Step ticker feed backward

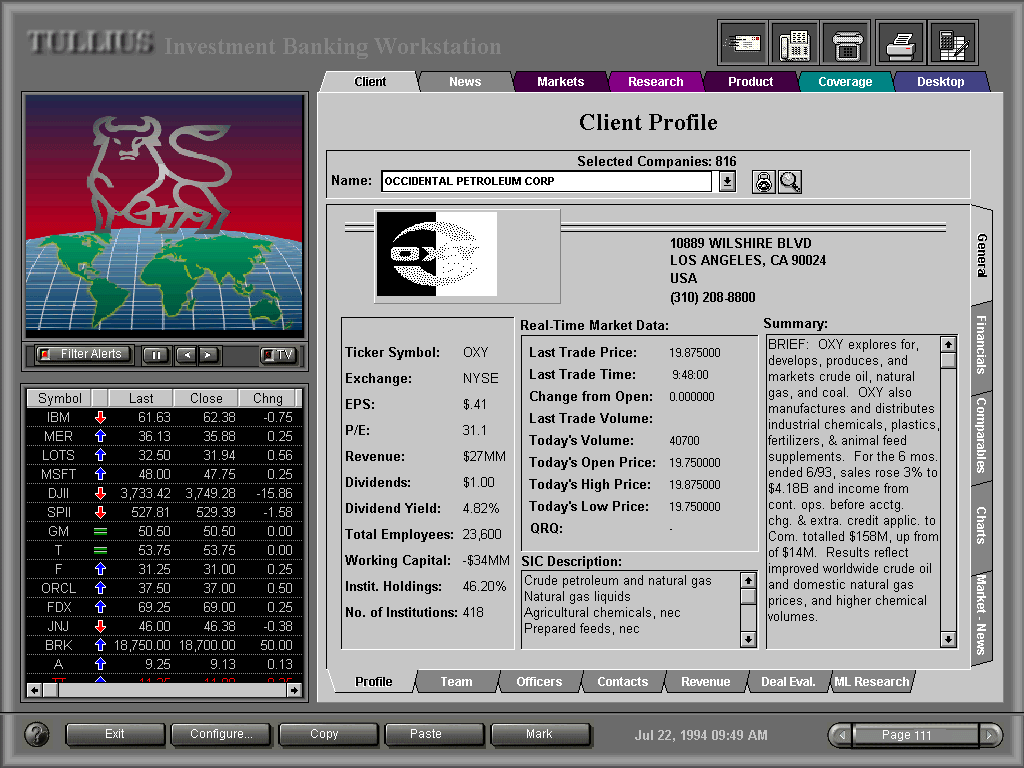(x=187, y=355)
